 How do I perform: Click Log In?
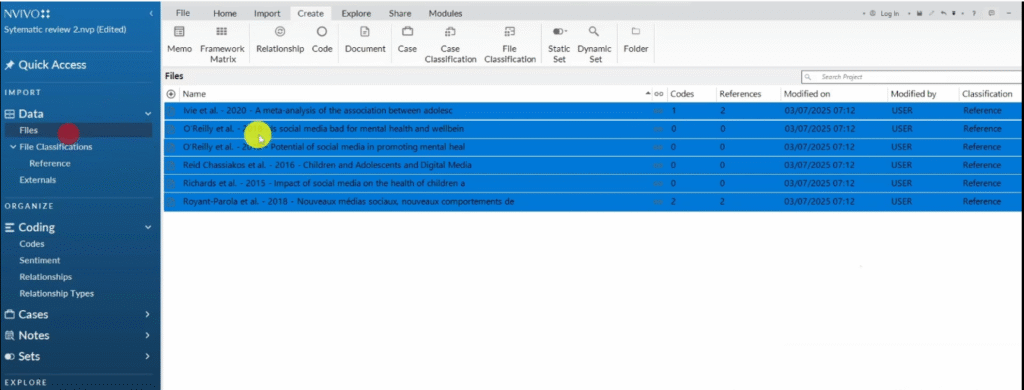(x=889, y=14)
